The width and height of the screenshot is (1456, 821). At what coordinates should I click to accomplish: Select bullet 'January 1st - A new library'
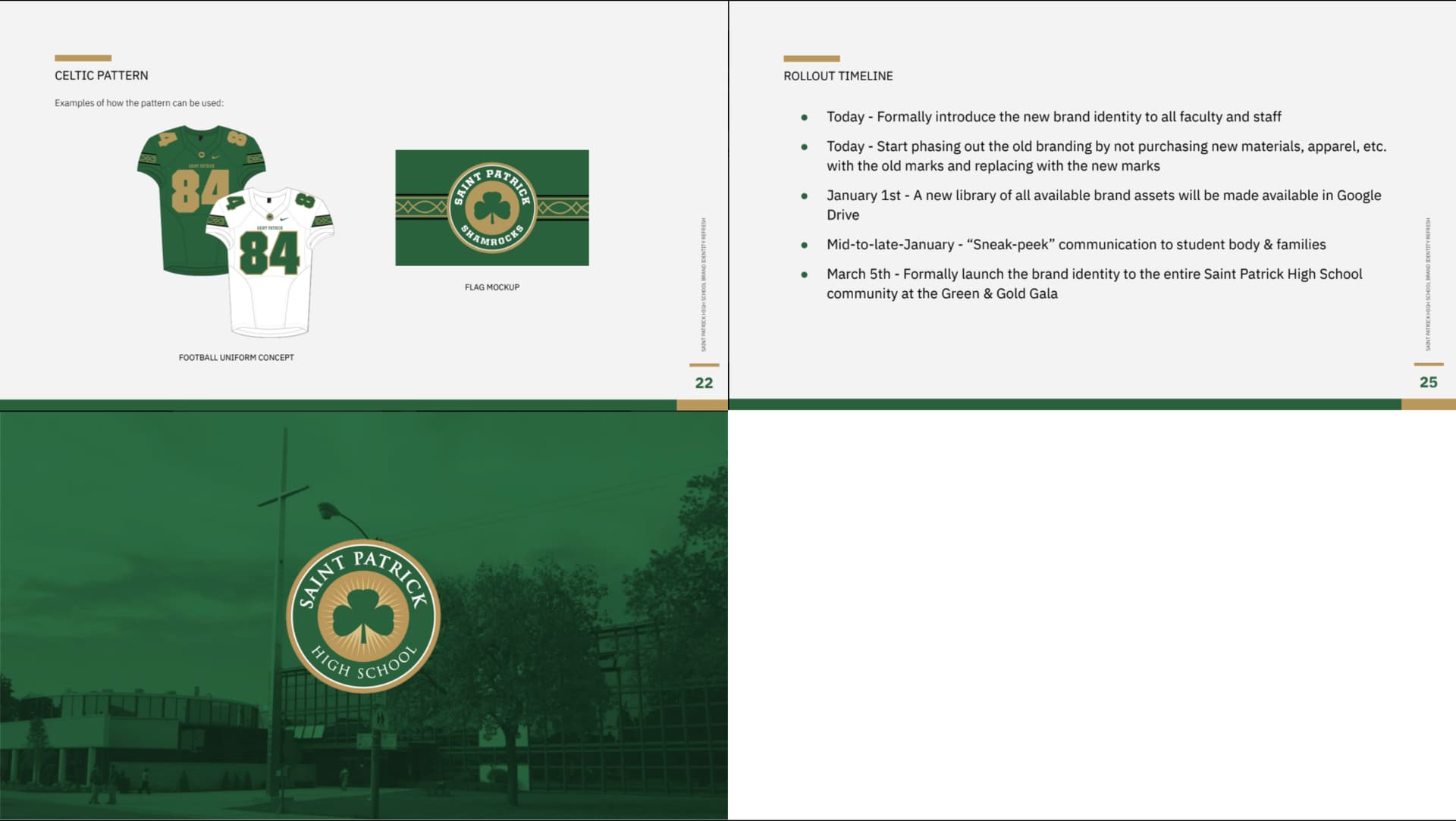click(1104, 205)
